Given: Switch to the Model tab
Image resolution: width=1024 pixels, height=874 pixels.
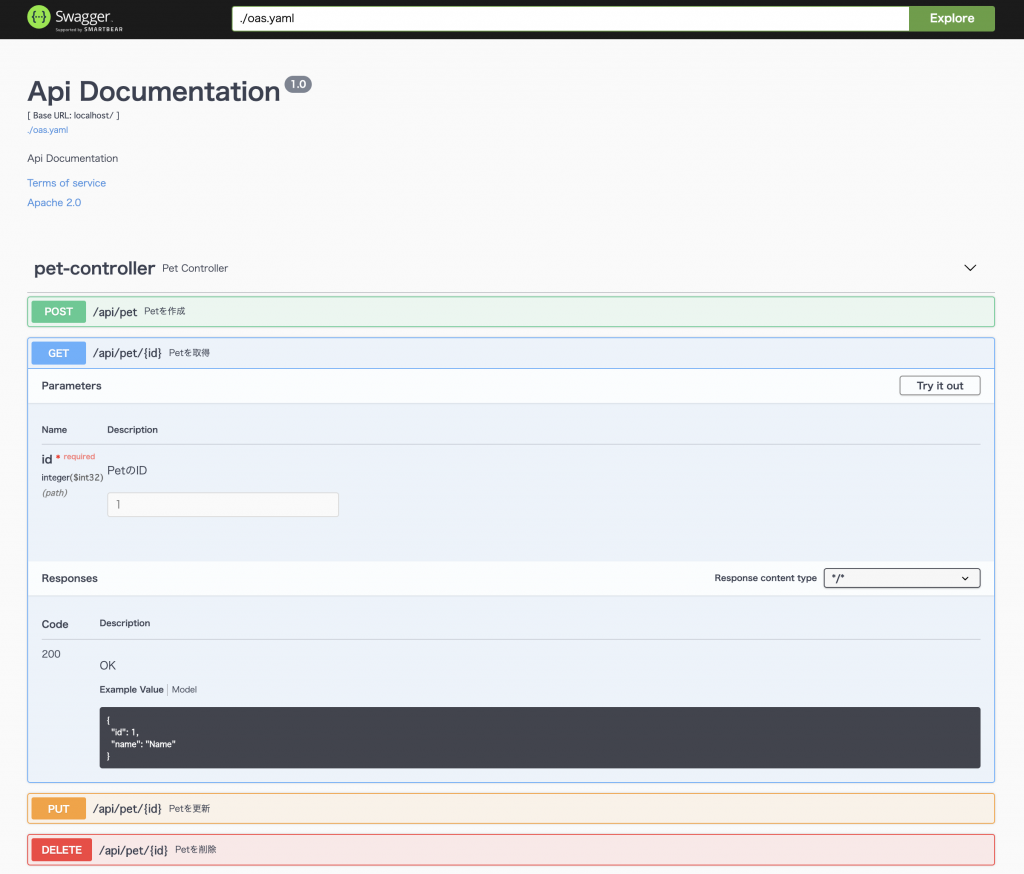Looking at the screenshot, I should coord(184,690).
